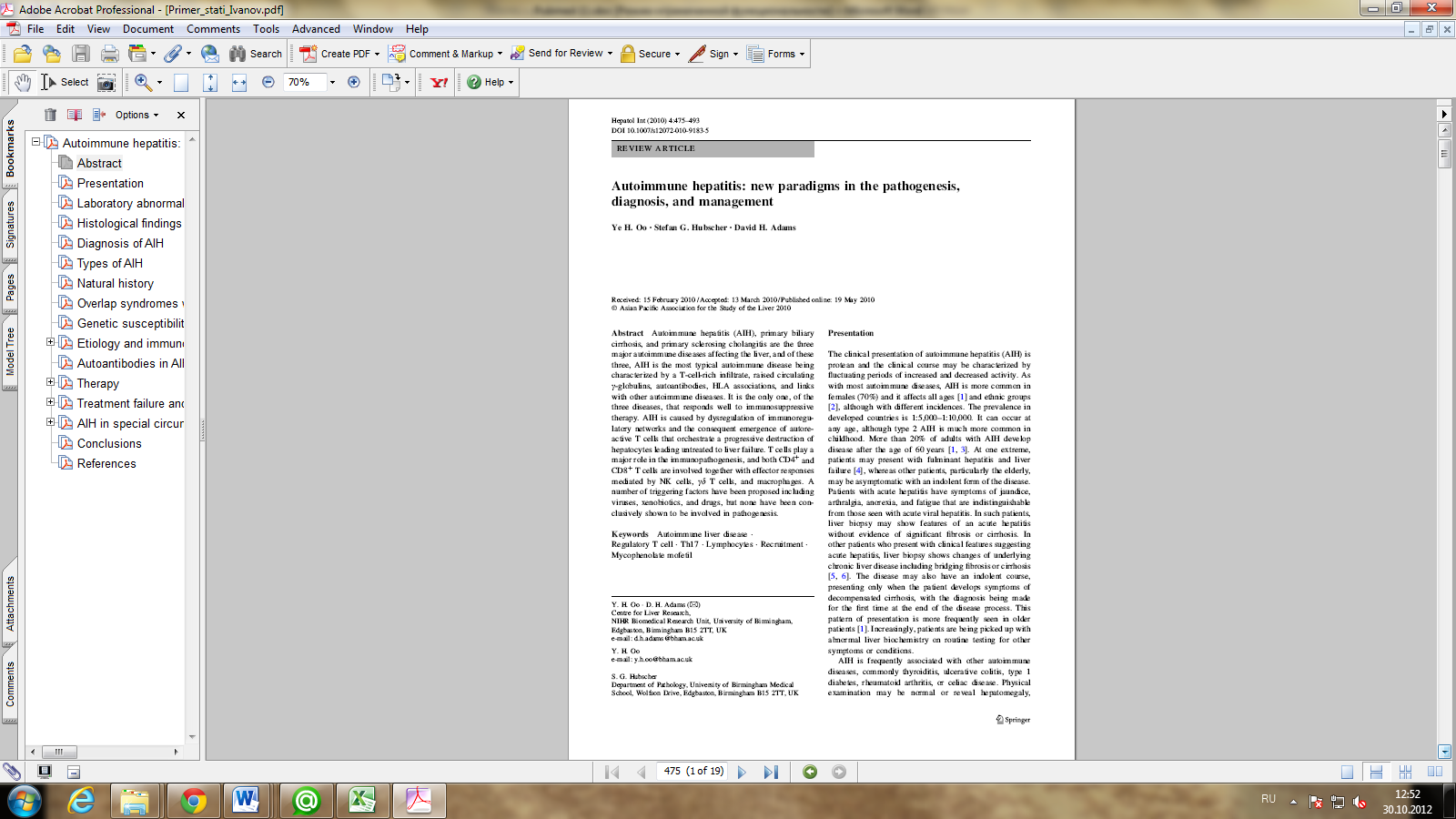Jump to Natural history bookmark
1456x819 pixels.
pos(116,283)
